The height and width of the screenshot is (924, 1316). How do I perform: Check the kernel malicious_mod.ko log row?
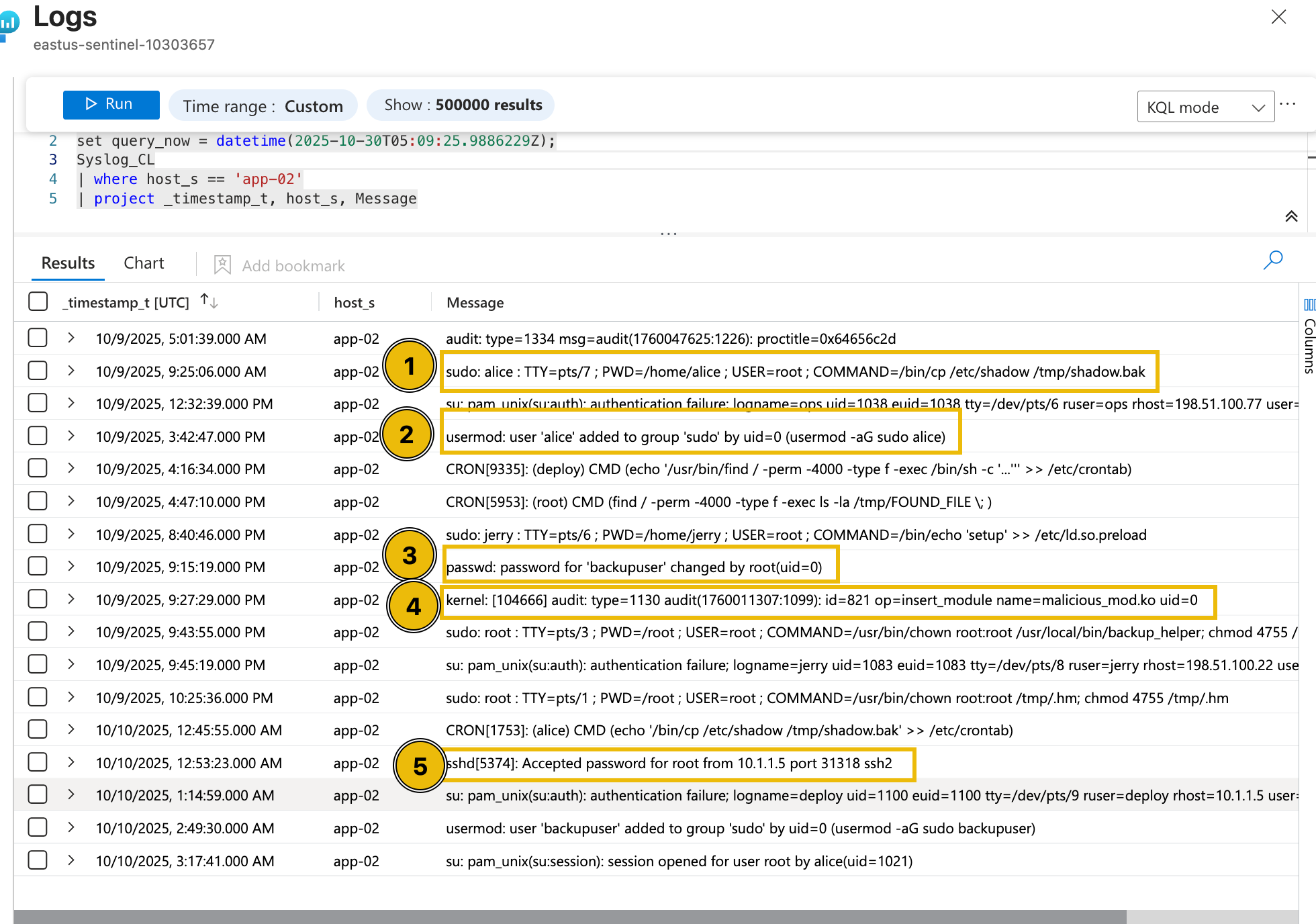pos(38,598)
